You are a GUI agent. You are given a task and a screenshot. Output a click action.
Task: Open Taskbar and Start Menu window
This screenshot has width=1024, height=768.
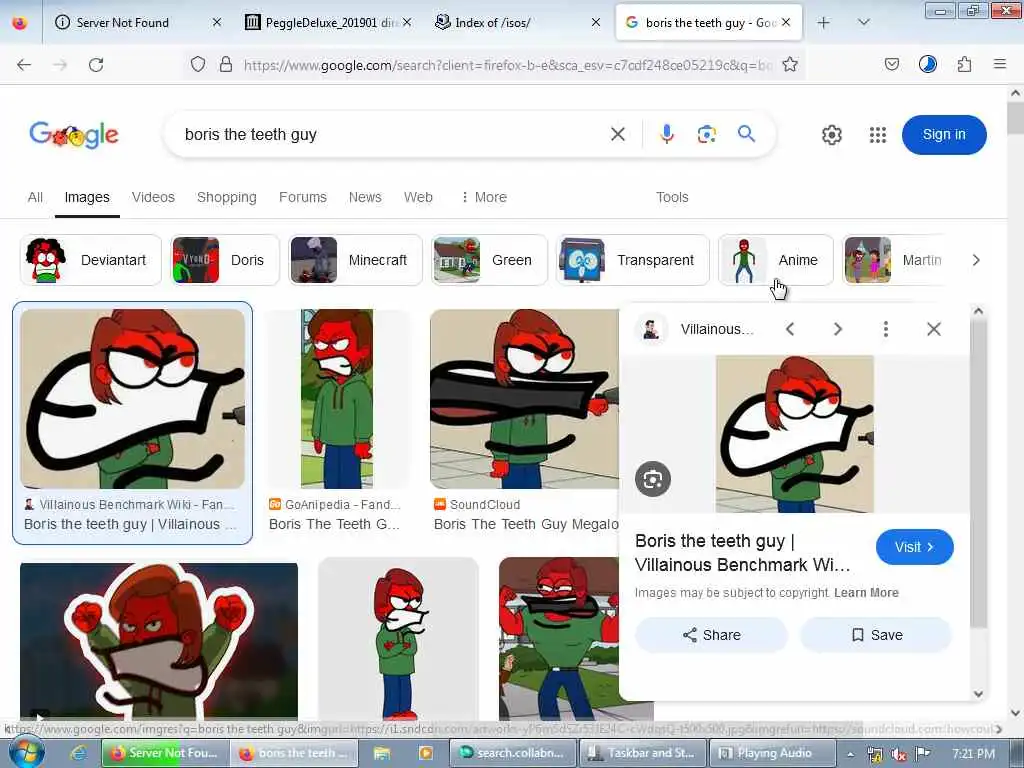pyautogui.click(x=643, y=753)
